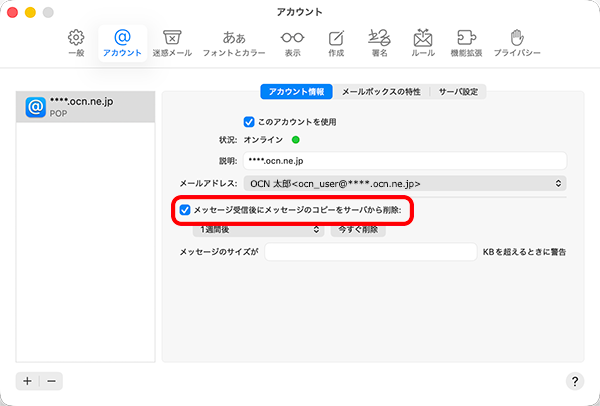Click the 説明 description text field

tap(403, 160)
